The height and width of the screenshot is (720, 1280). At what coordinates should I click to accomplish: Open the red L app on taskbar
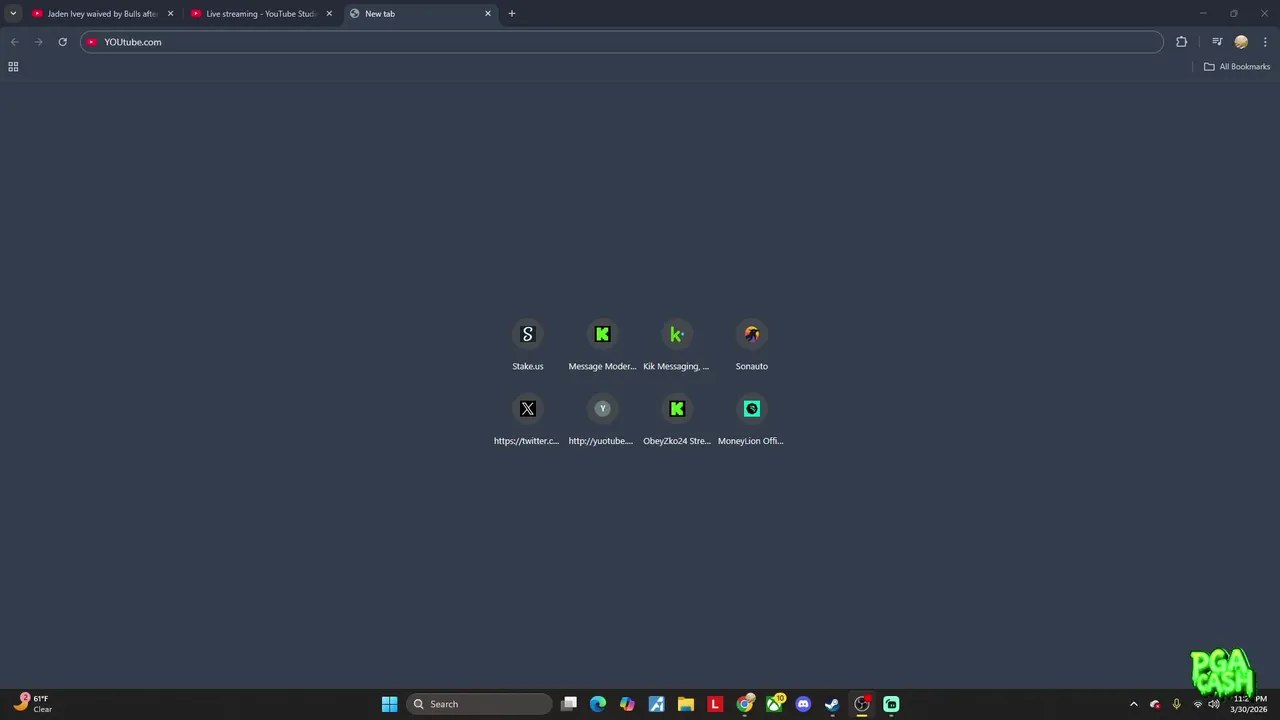click(x=715, y=704)
